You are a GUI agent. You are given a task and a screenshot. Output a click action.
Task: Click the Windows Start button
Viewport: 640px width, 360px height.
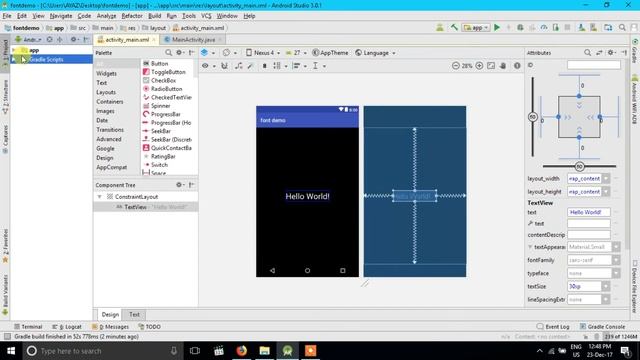point(11,351)
